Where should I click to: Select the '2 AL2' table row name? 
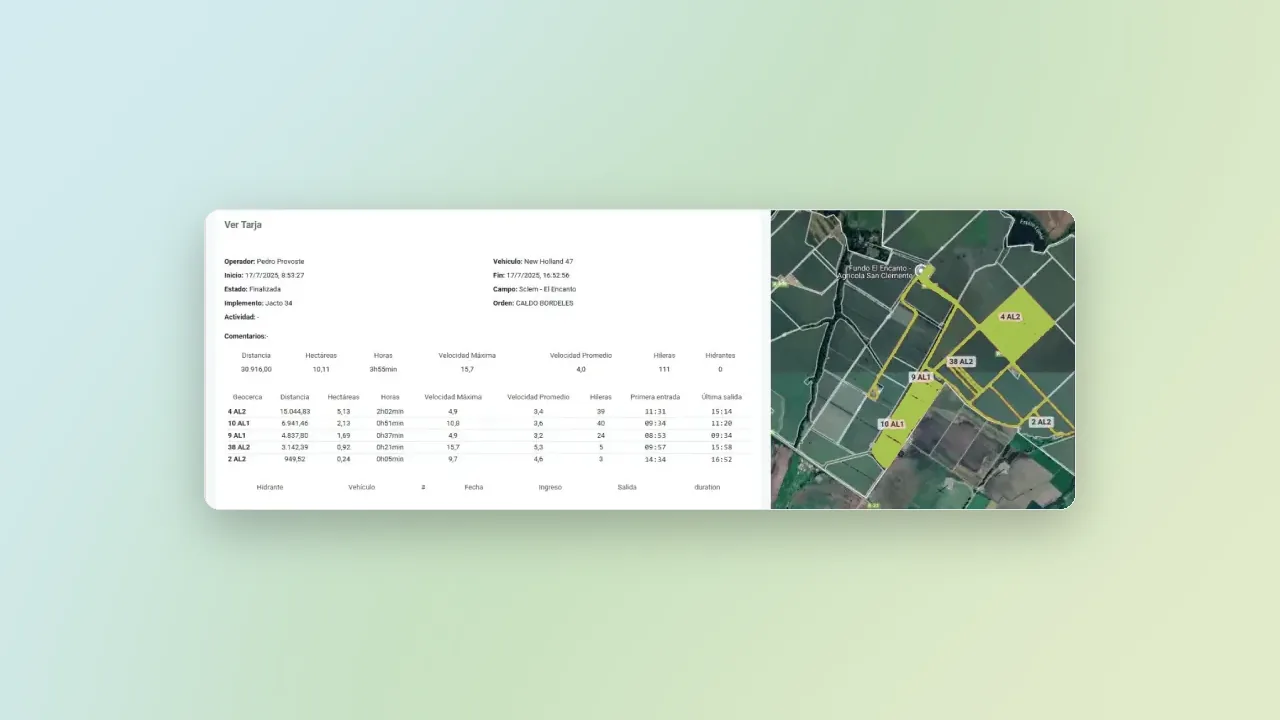point(237,459)
